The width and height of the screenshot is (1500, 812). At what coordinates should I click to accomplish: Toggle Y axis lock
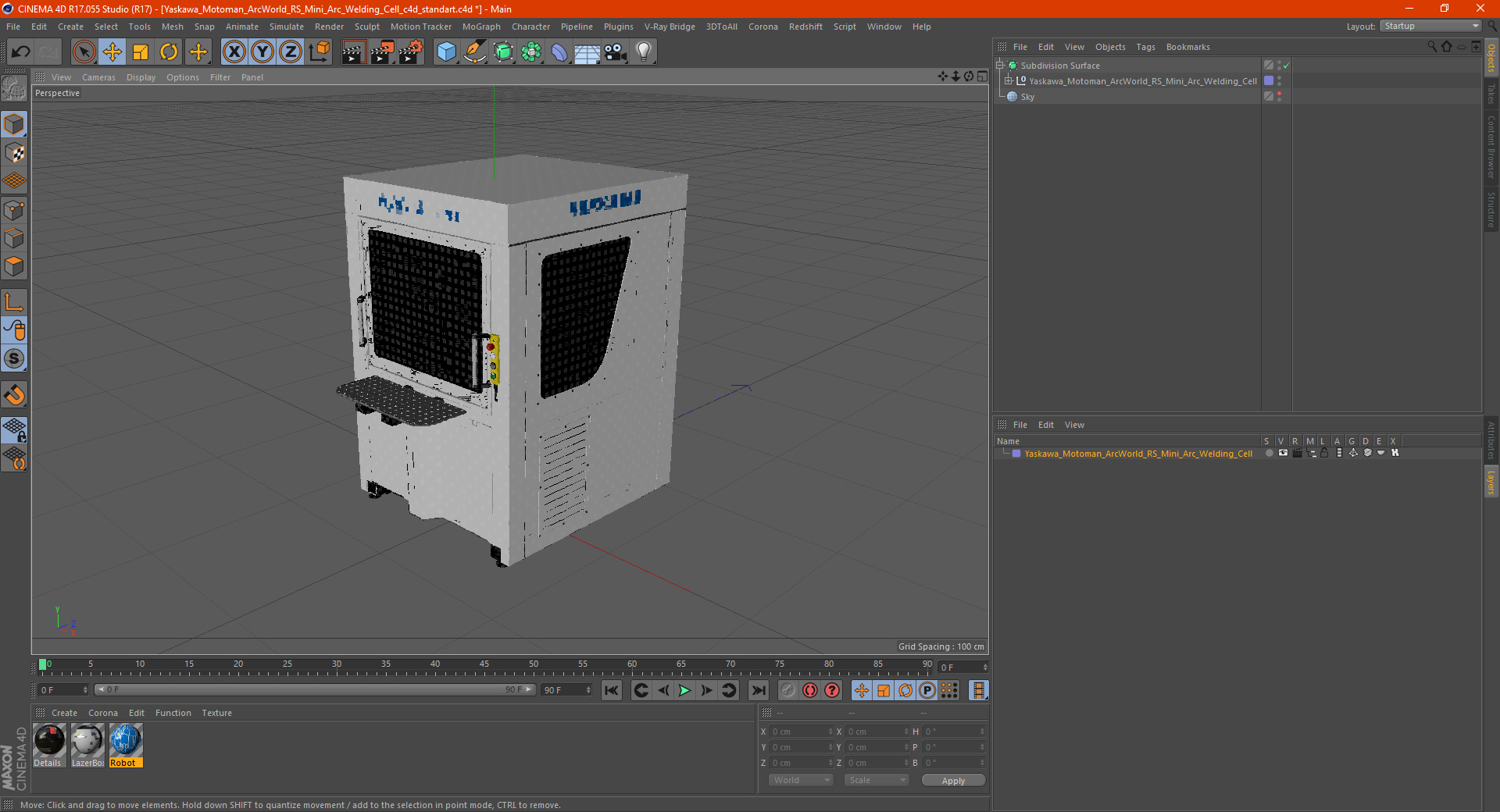(x=262, y=52)
